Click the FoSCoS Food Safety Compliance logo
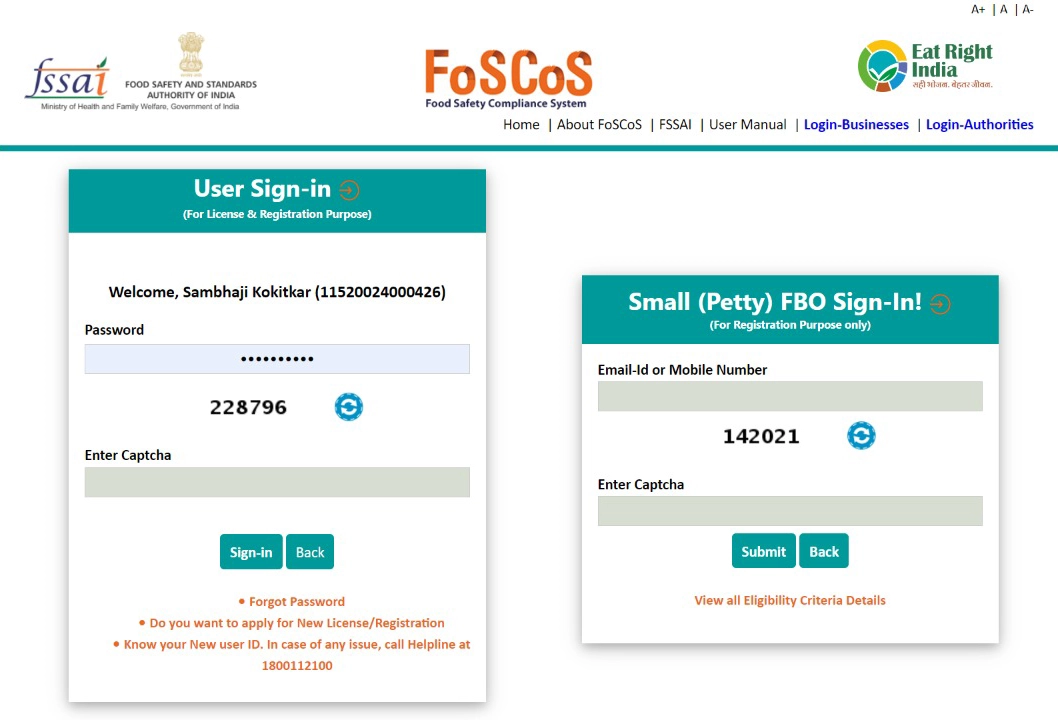 (x=508, y=78)
